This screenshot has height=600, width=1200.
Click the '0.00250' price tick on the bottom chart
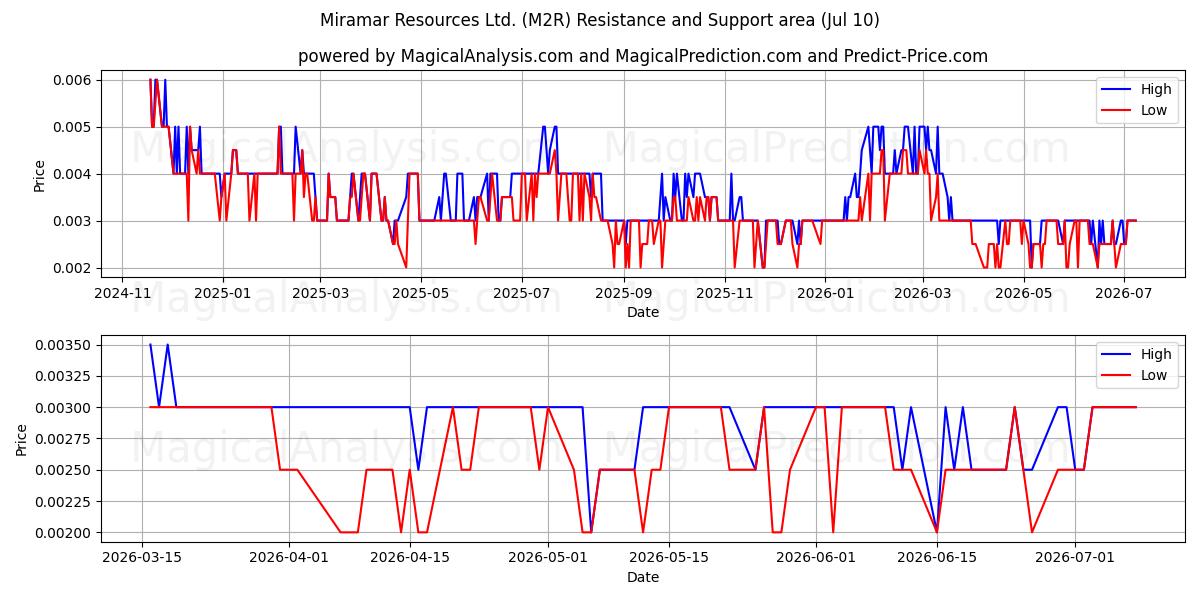coord(63,470)
